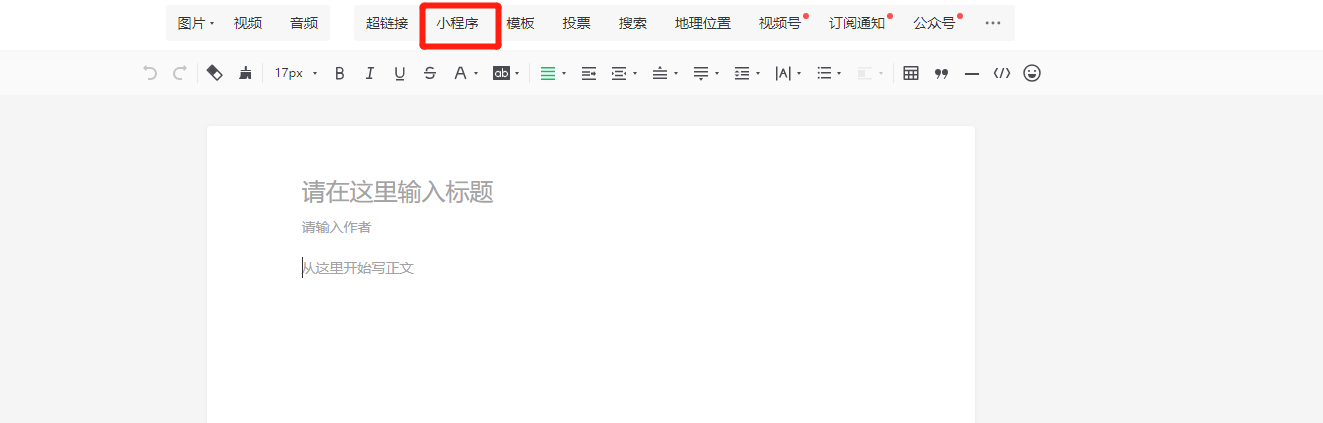Open the ab background color picker
Viewport: 1323px width, 423px height.
click(x=506, y=73)
